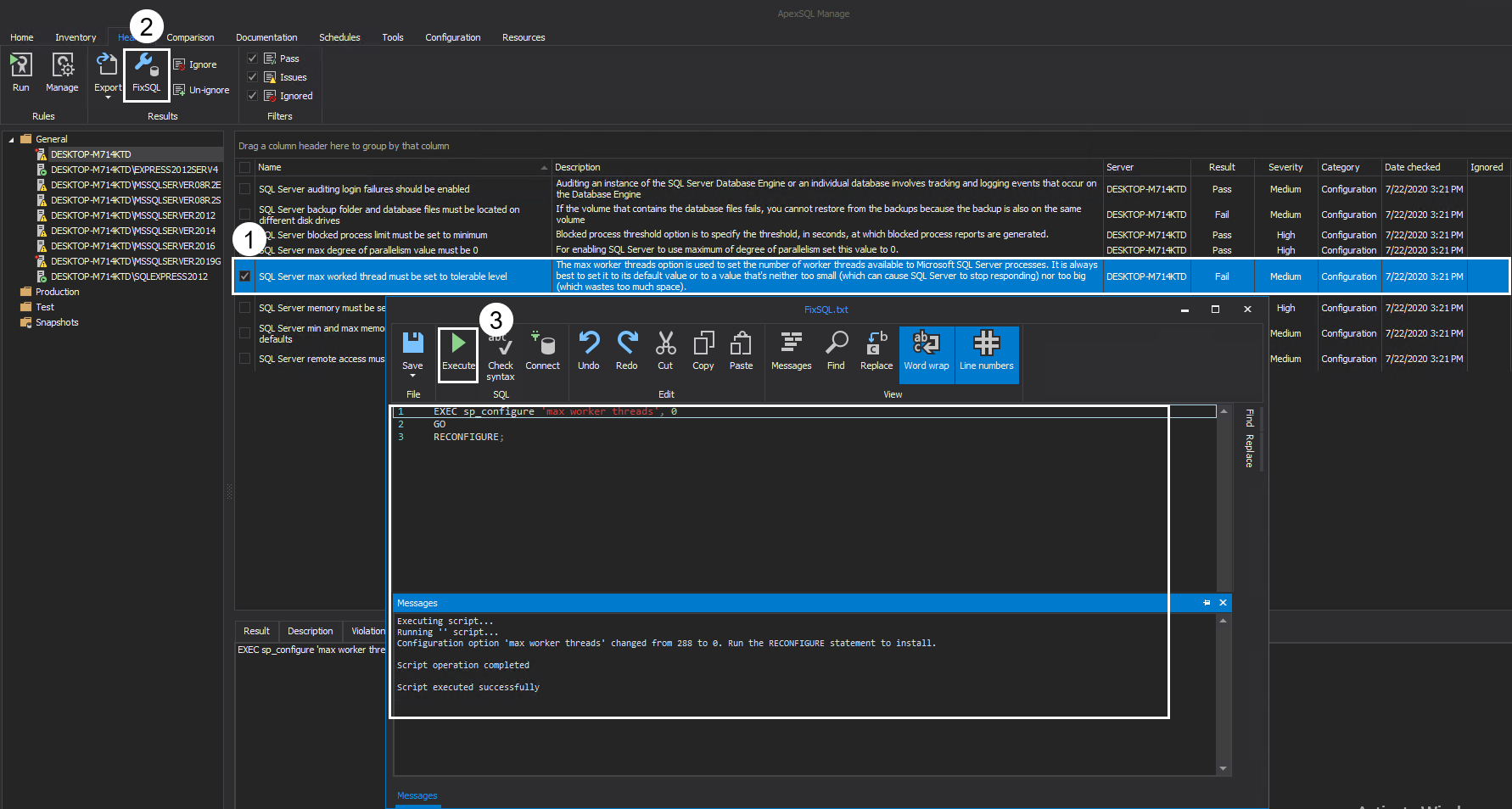Select DESKTOP-M714KTD\SQLEXPRESS2012 server
This screenshot has width=1512, height=809.
coord(129,276)
